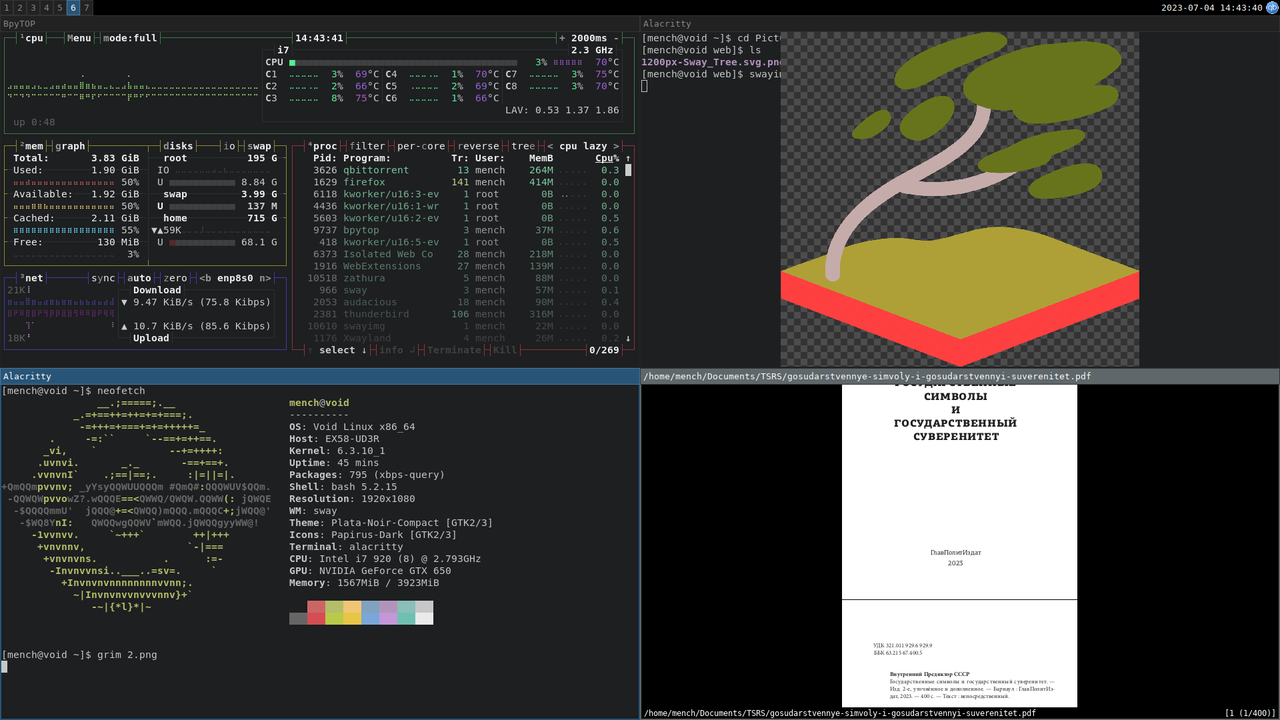This screenshot has width=1280, height=720.
Task: Click the Cpu% column header
Action: (x=607, y=158)
